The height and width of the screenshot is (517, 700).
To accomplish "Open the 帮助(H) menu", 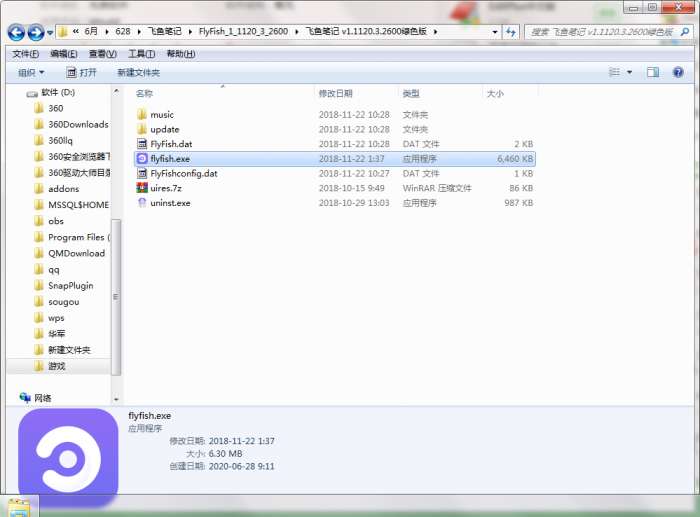I will 181,54.
